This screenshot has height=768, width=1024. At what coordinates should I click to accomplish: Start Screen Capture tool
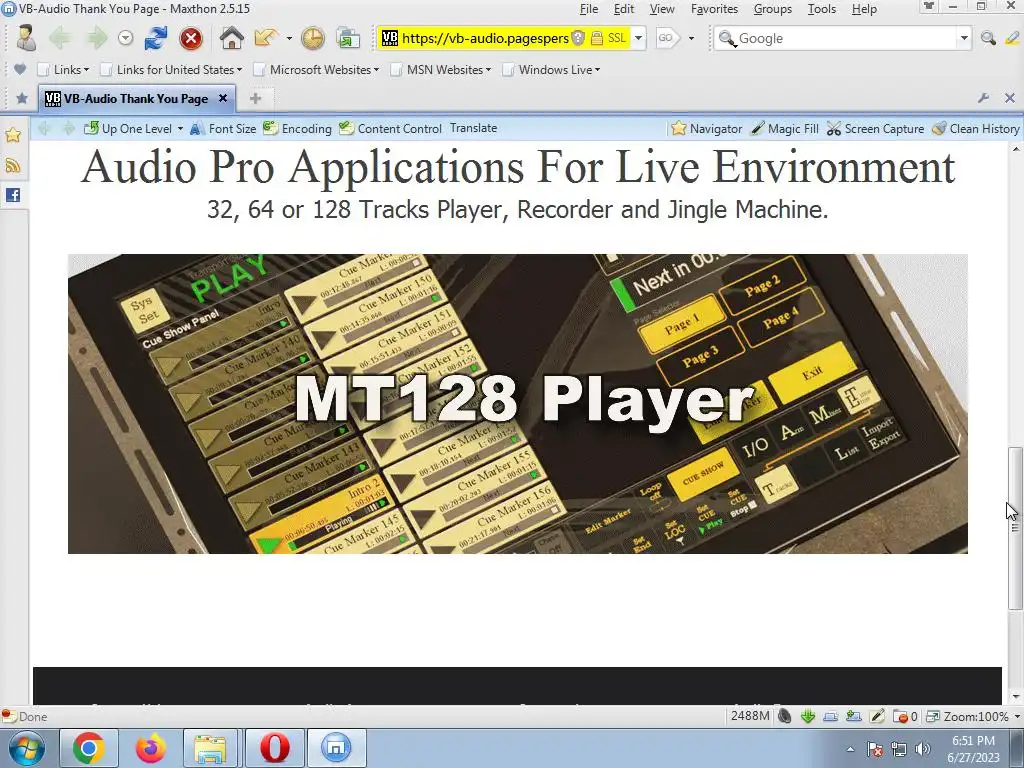pyautogui.click(x=875, y=128)
